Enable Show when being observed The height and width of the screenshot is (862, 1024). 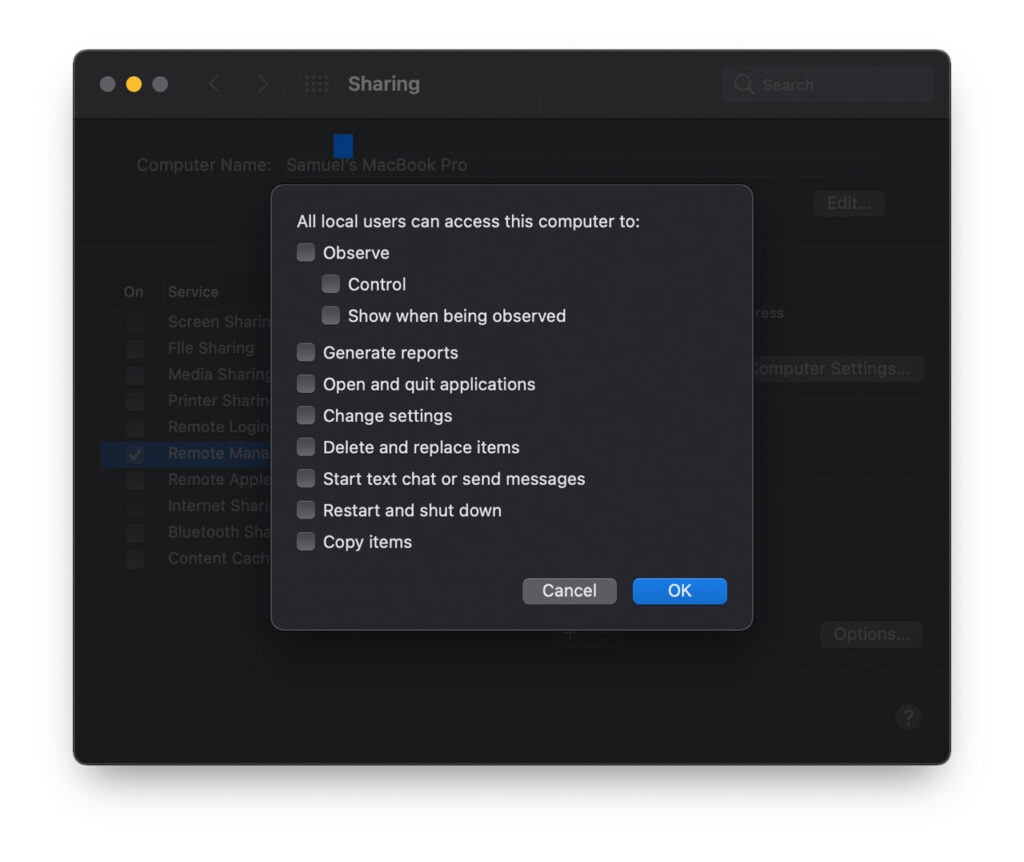[330, 315]
